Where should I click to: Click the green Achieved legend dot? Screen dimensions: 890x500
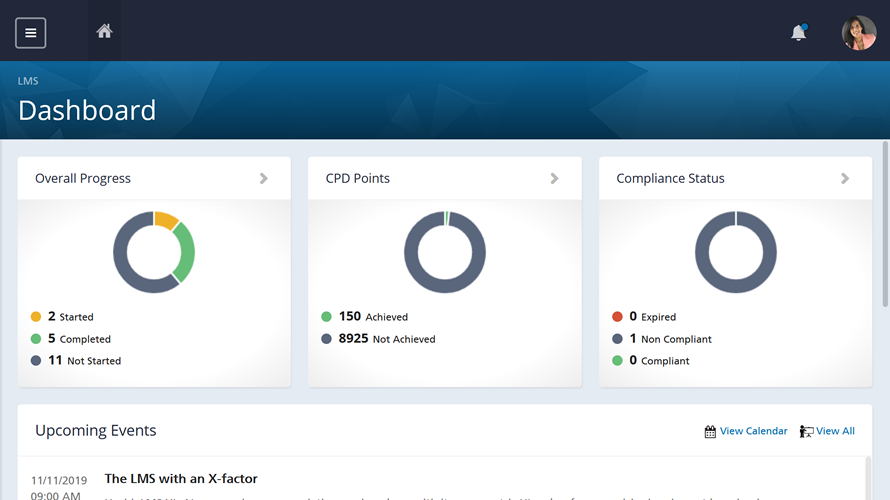click(x=326, y=317)
